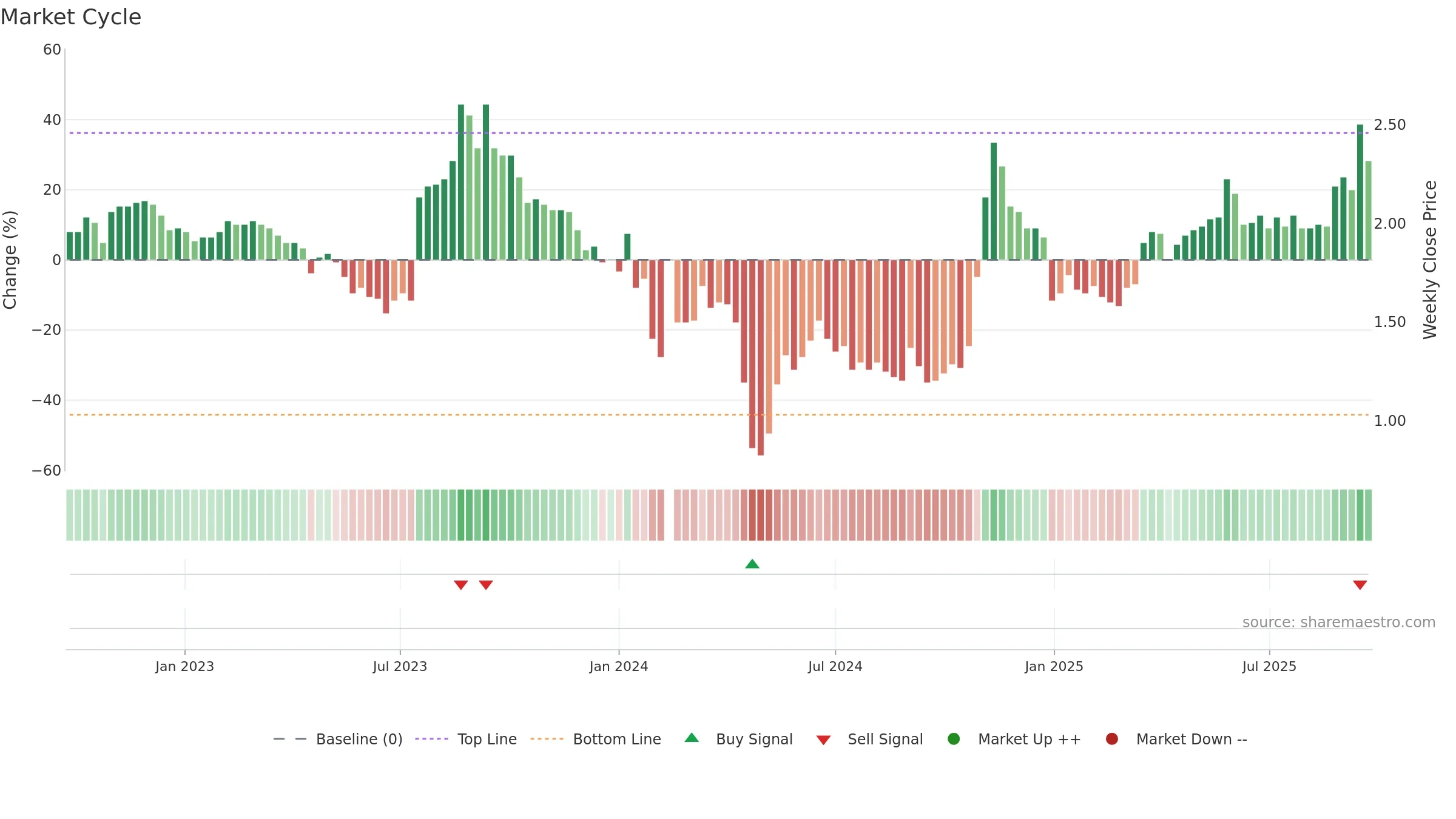This screenshot has height=819, width=1456.
Task: Click the Change (%) axis title
Action: pyautogui.click(x=10, y=260)
